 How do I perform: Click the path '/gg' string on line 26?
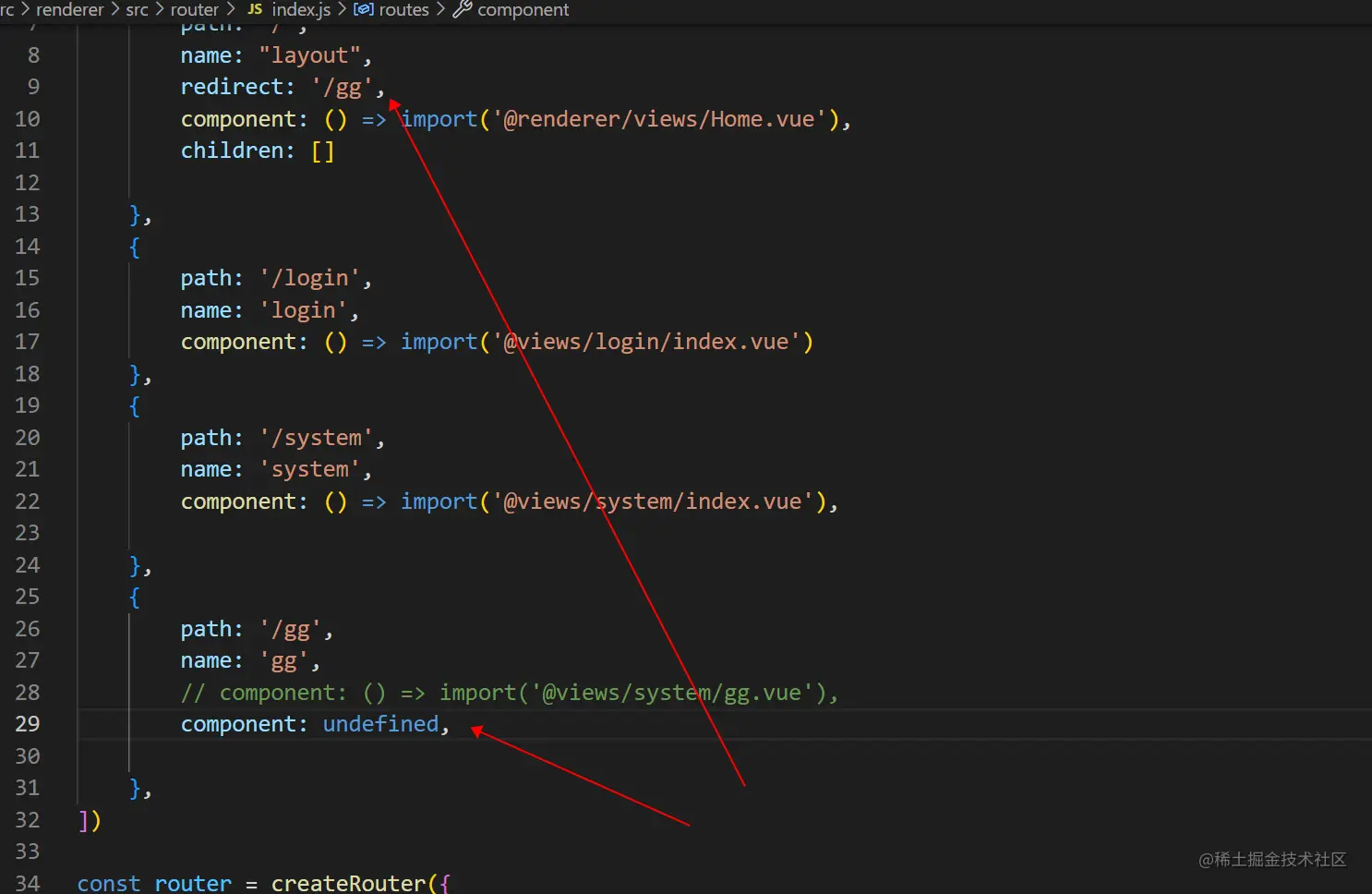click(x=290, y=629)
